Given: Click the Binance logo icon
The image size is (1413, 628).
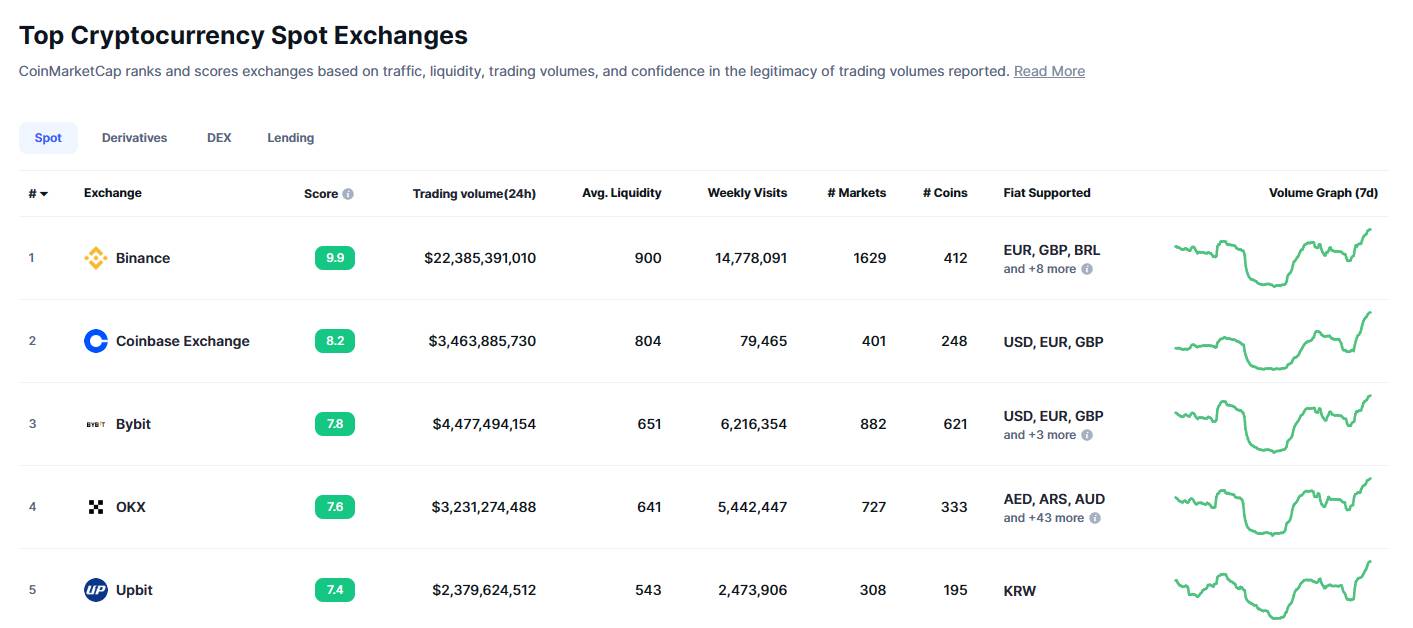Looking at the screenshot, I should (x=96, y=258).
